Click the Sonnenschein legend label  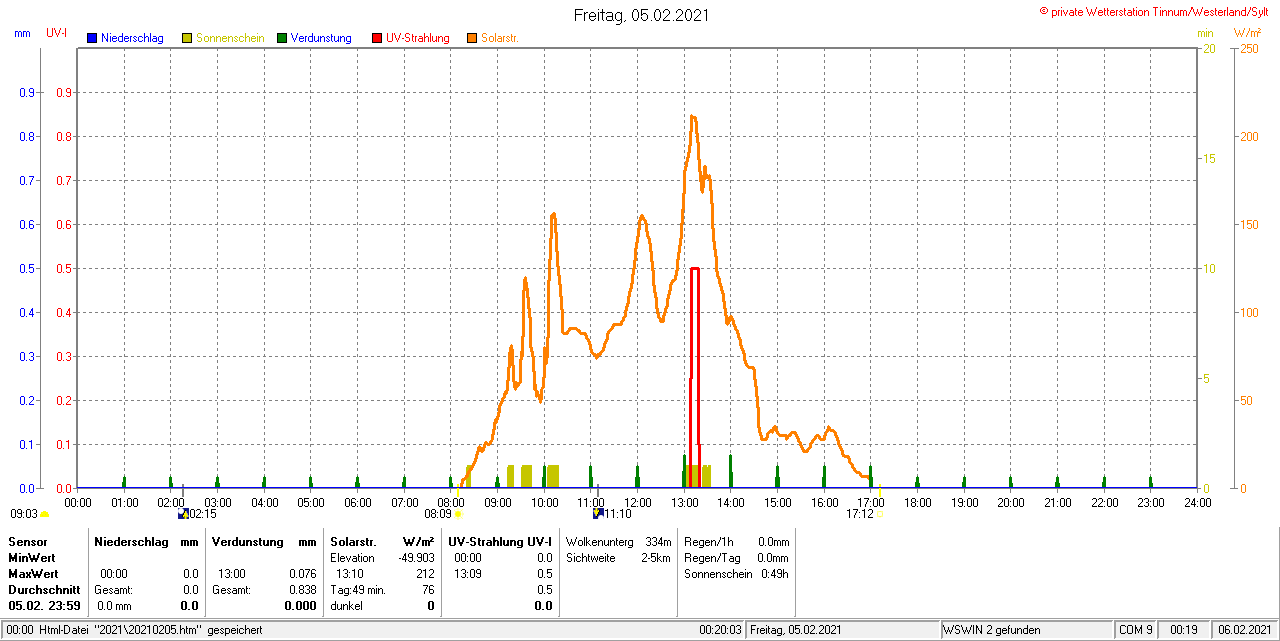click(x=230, y=38)
